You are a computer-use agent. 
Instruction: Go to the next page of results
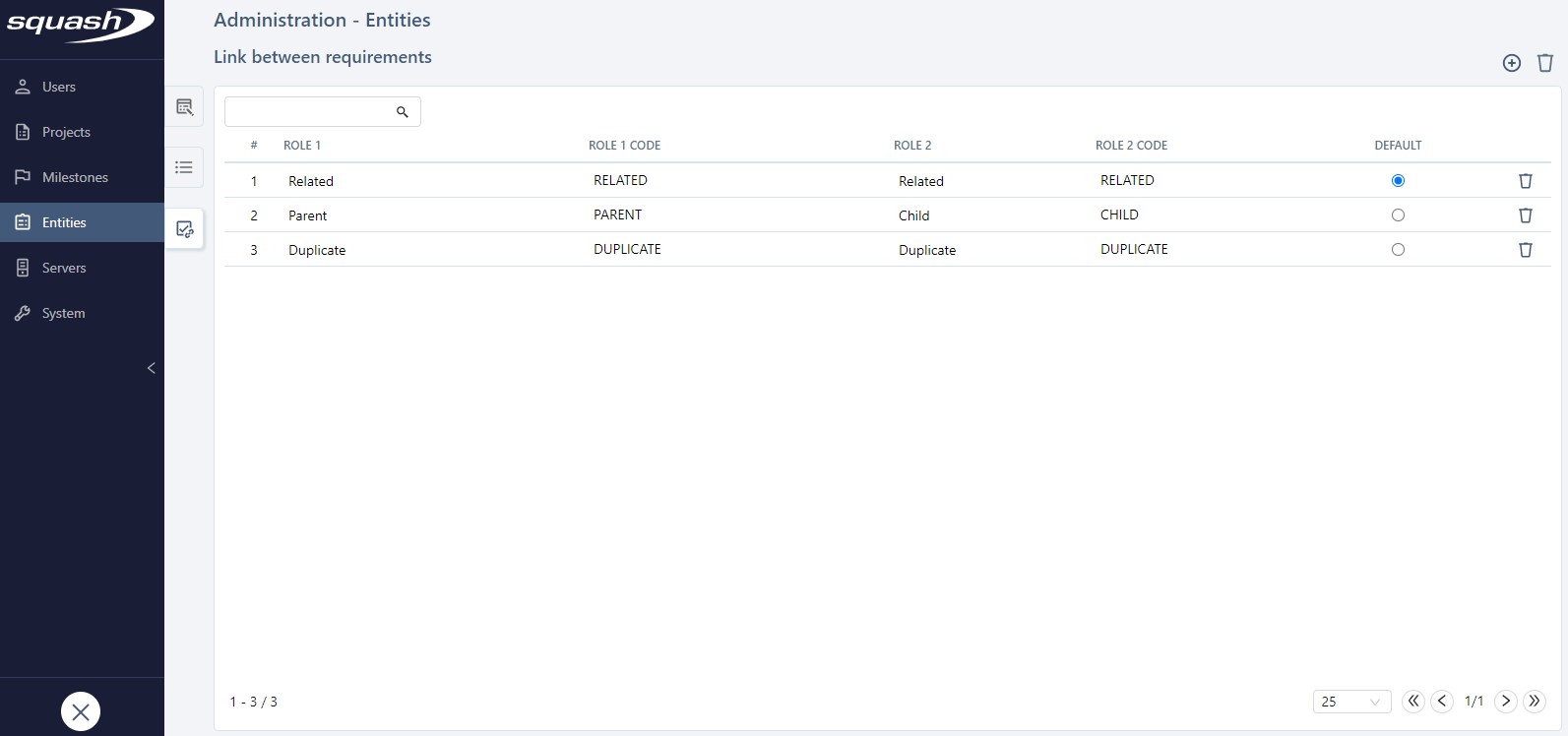[1505, 702]
